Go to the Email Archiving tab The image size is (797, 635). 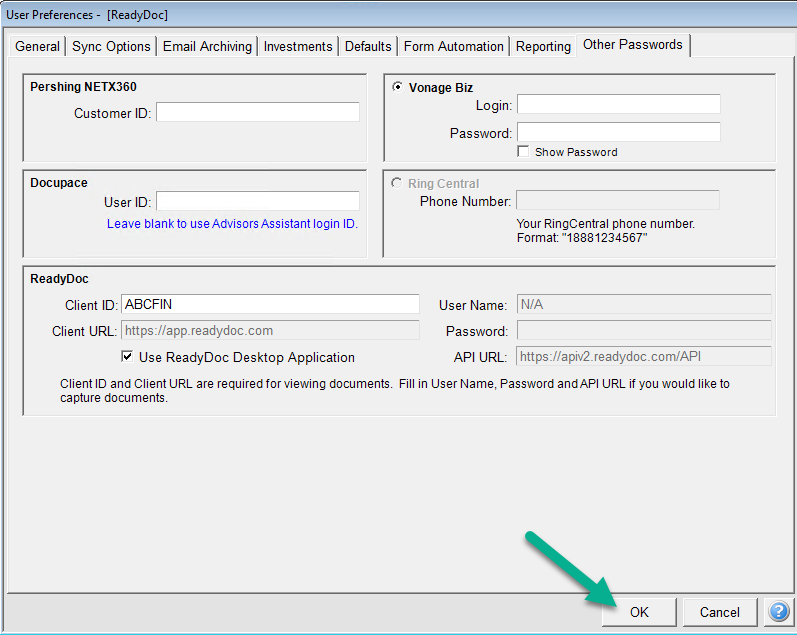click(207, 46)
